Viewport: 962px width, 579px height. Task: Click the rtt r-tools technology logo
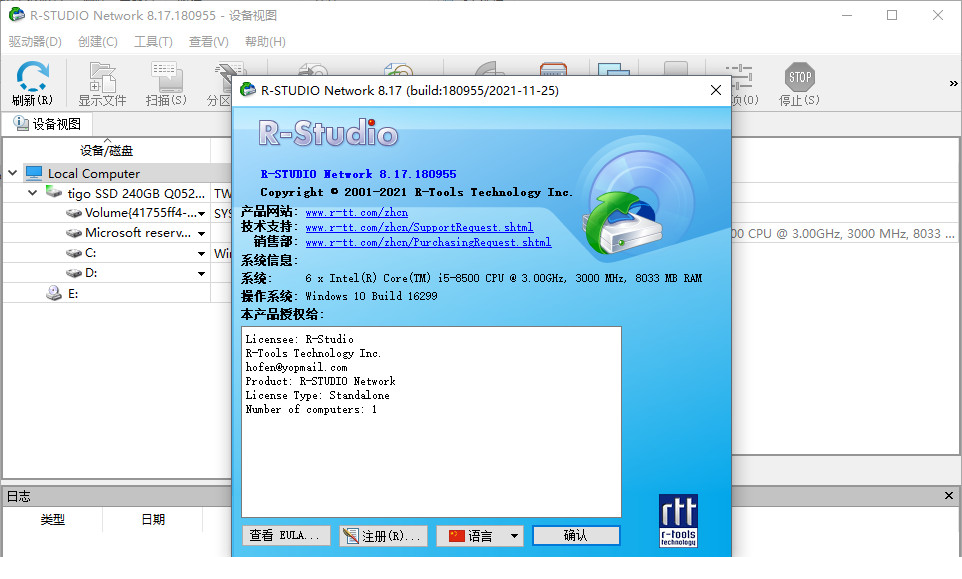click(678, 521)
